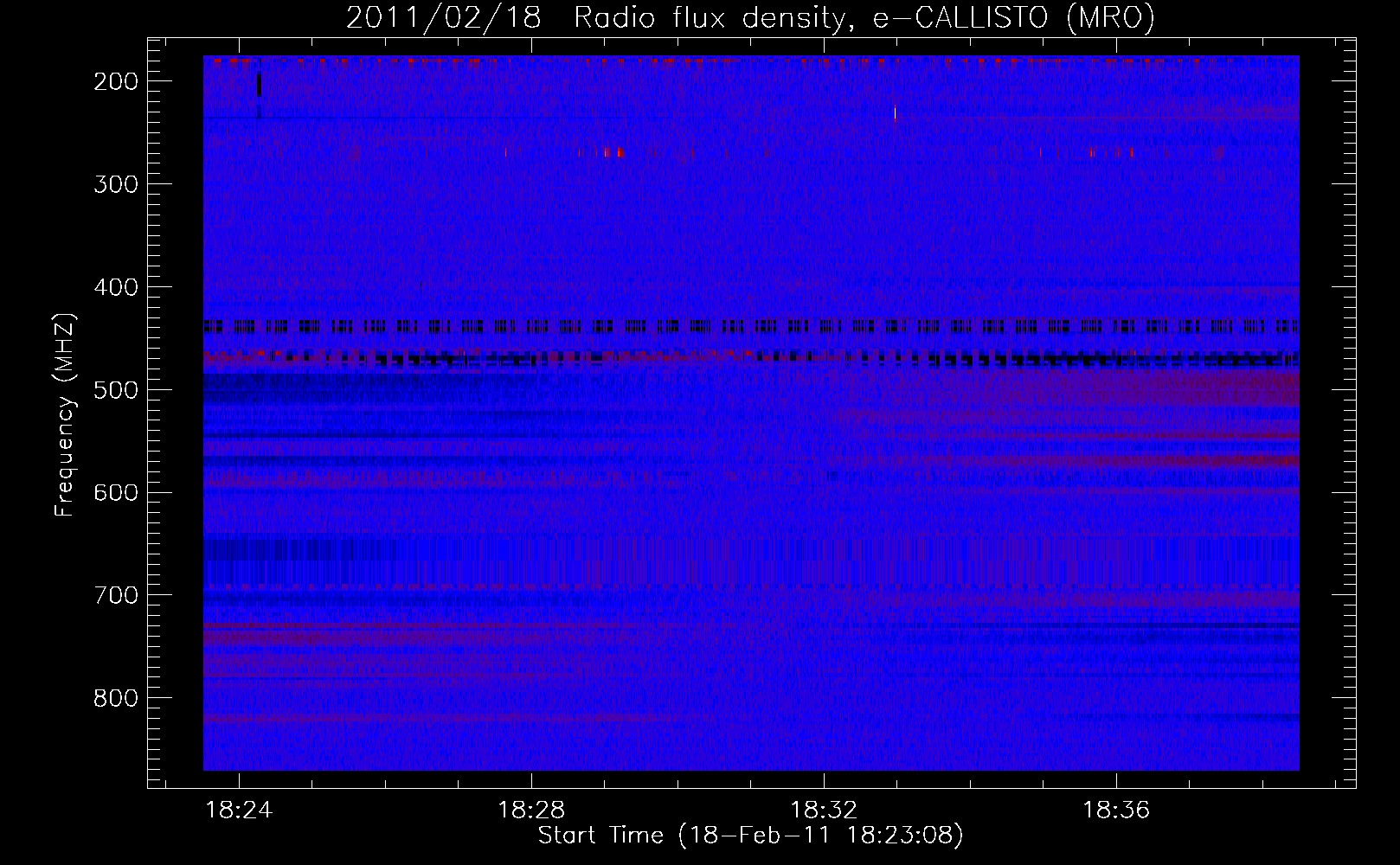Select the "Frequency (MHZ)" y-axis label
Screen dimensions: 1400x865
(65, 414)
